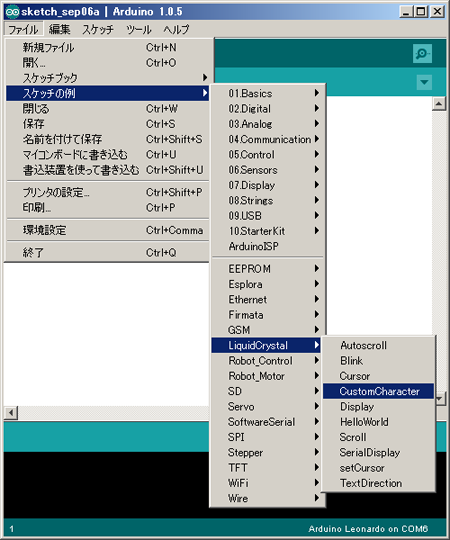Viewport: 450px width, 540px height.
Task: Select 開く... menu entry
Action: pos(107,63)
